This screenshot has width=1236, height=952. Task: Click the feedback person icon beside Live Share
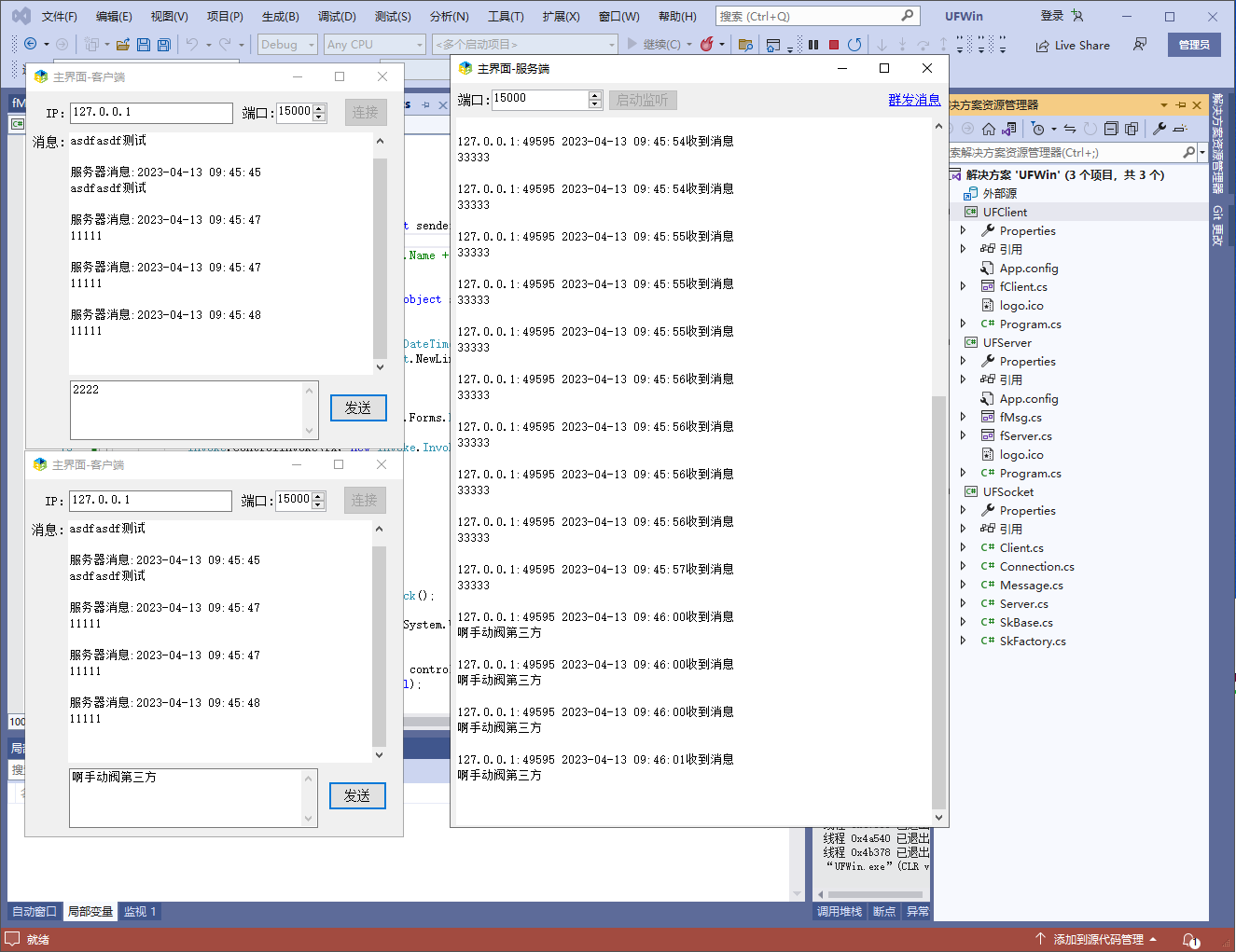coord(1140,45)
